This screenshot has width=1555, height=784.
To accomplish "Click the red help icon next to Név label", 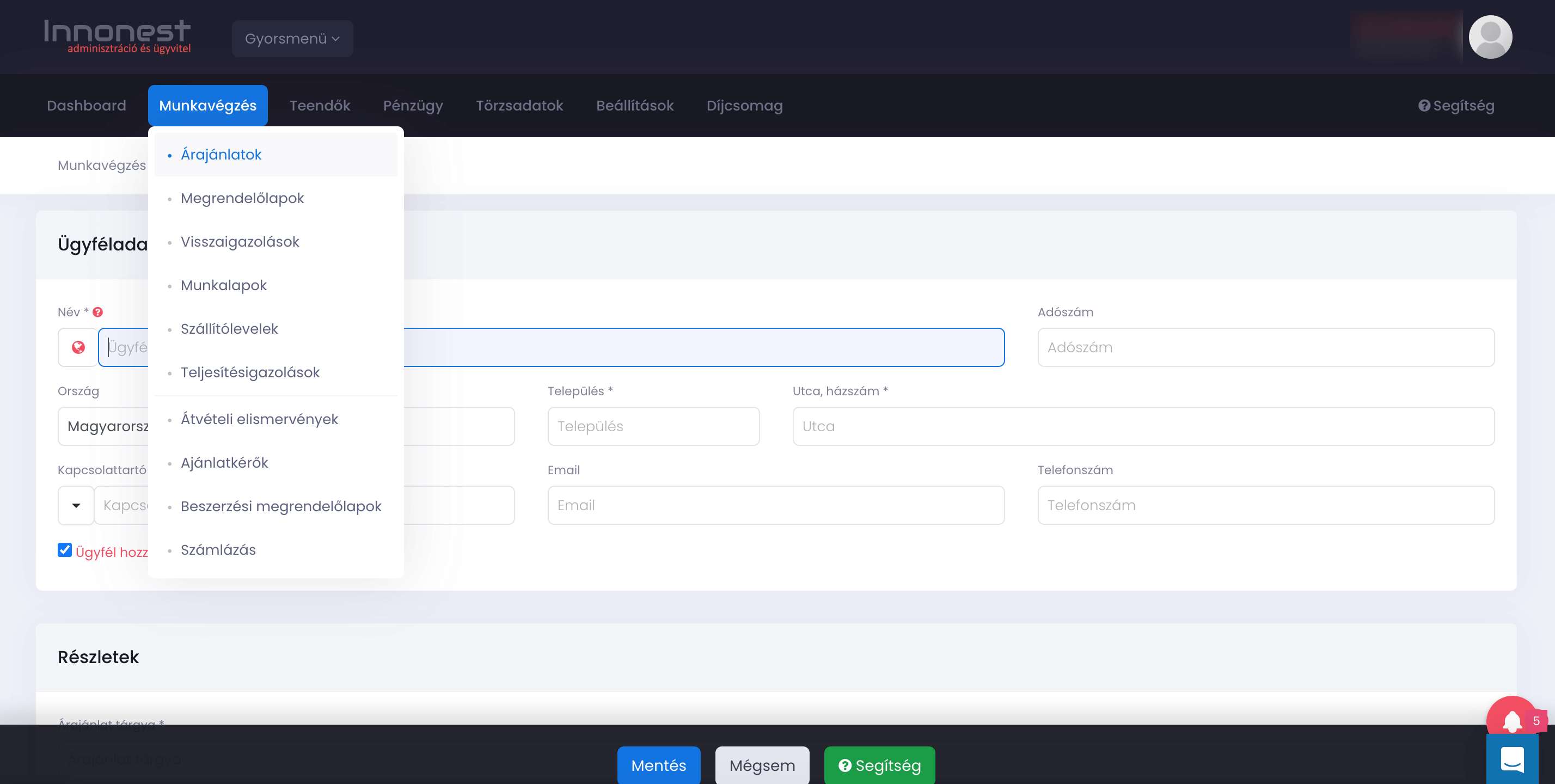I will click(x=98, y=312).
